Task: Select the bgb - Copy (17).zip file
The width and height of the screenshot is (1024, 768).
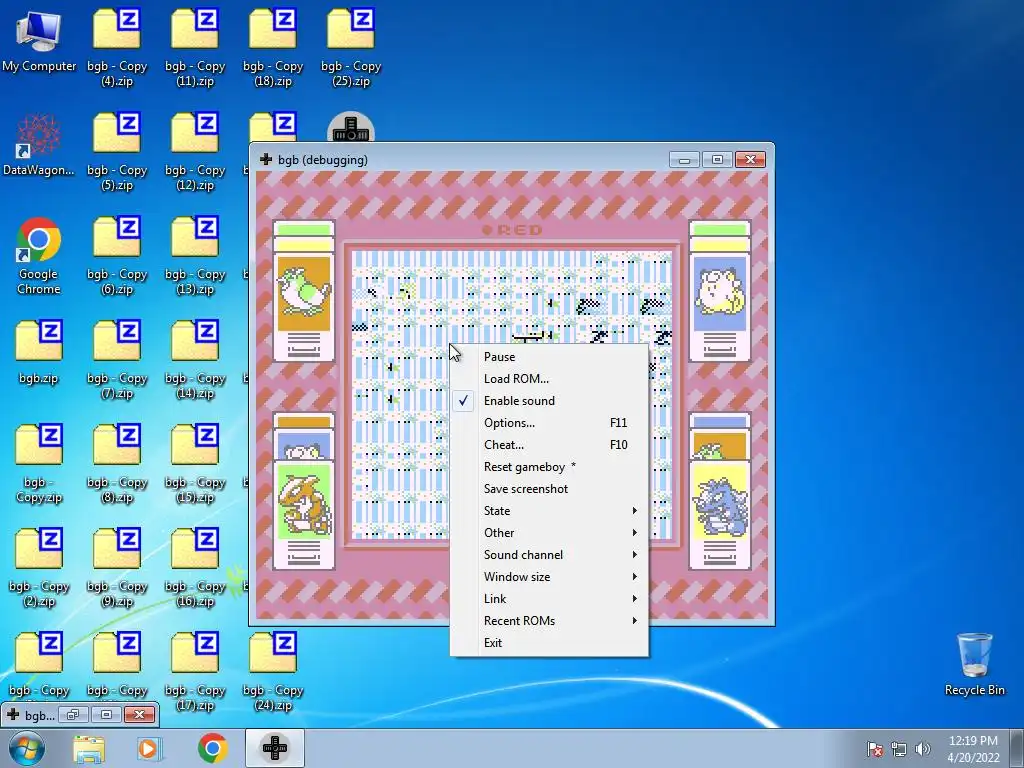Action: (195, 672)
